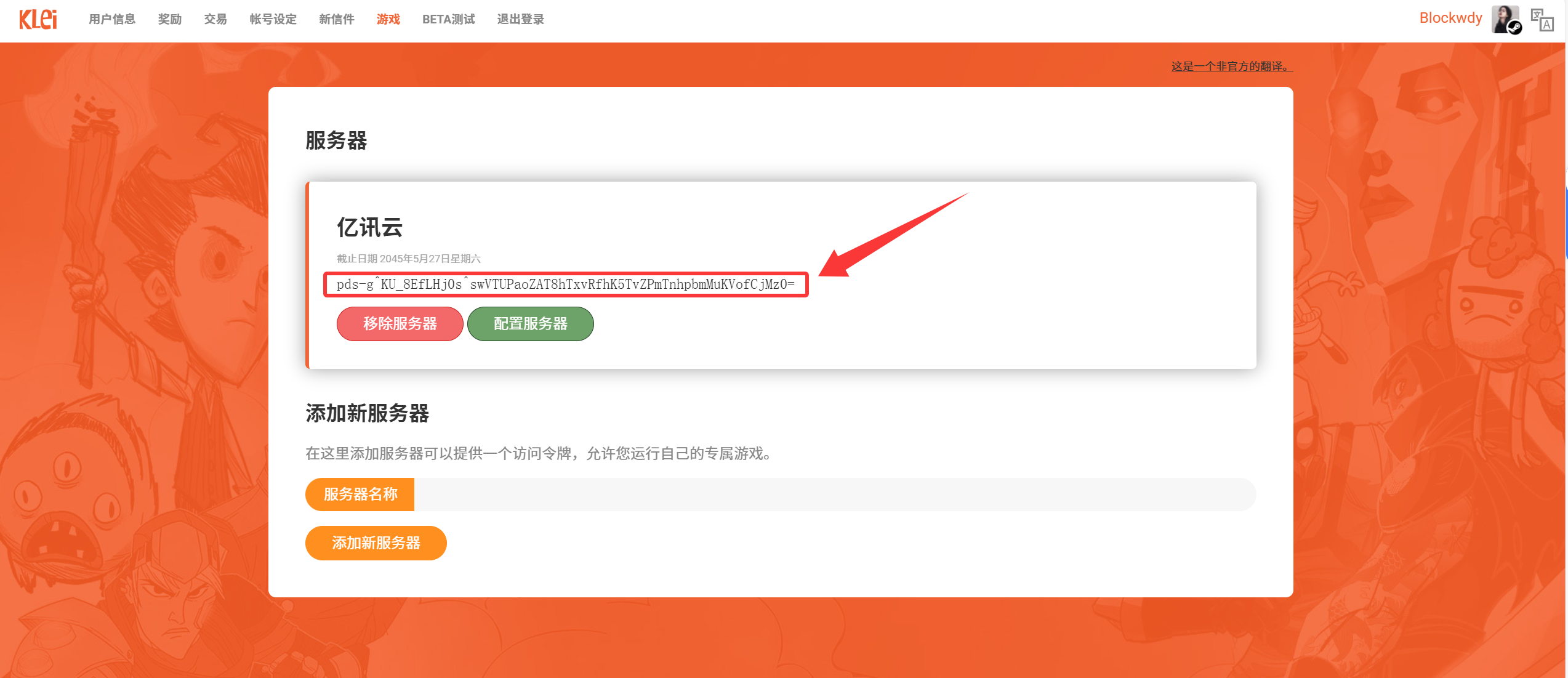The image size is (1568, 678).
Task: Click 退出登录 to log out
Action: [x=521, y=19]
